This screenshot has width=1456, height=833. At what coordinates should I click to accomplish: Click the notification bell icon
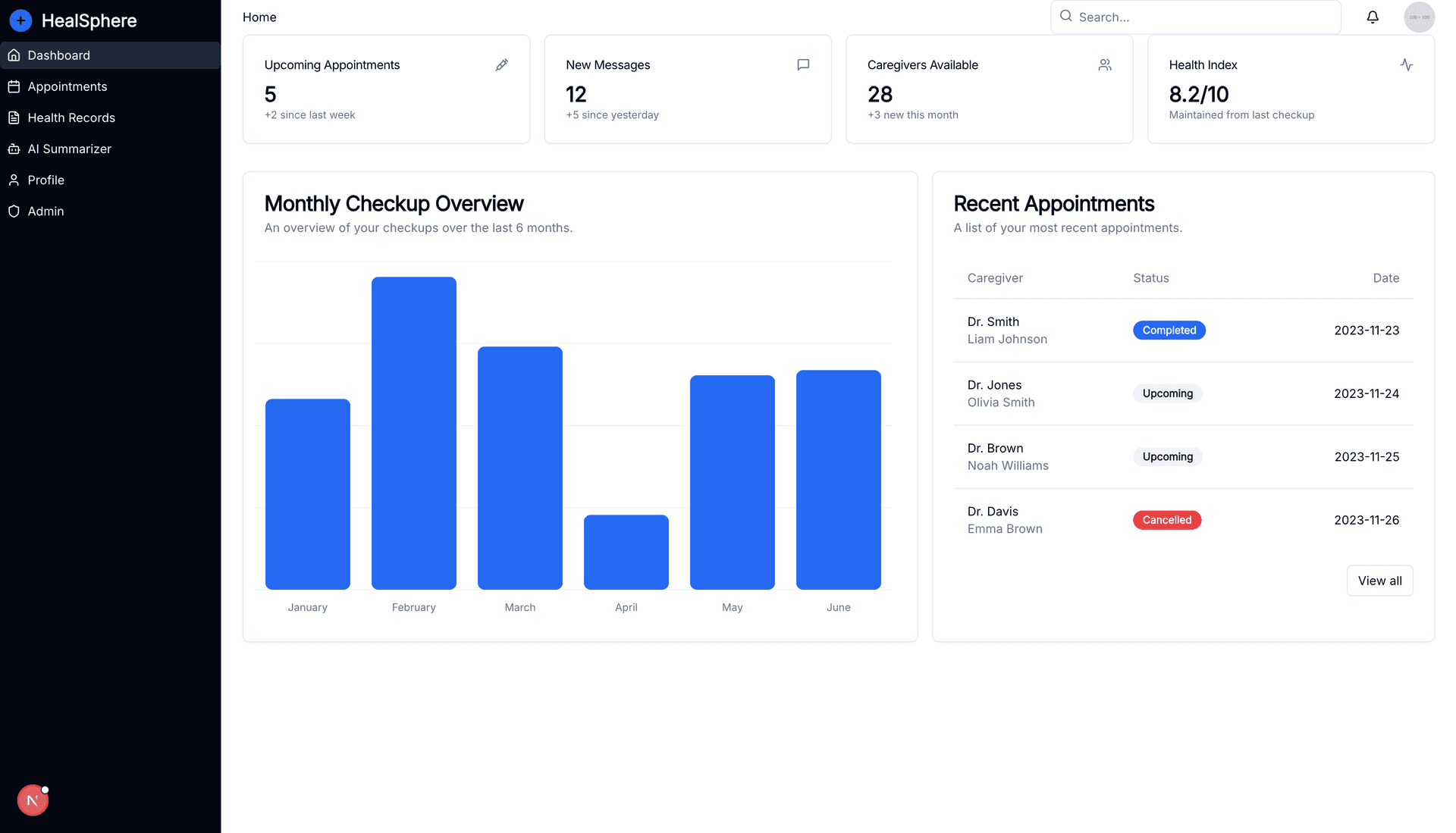[1372, 17]
